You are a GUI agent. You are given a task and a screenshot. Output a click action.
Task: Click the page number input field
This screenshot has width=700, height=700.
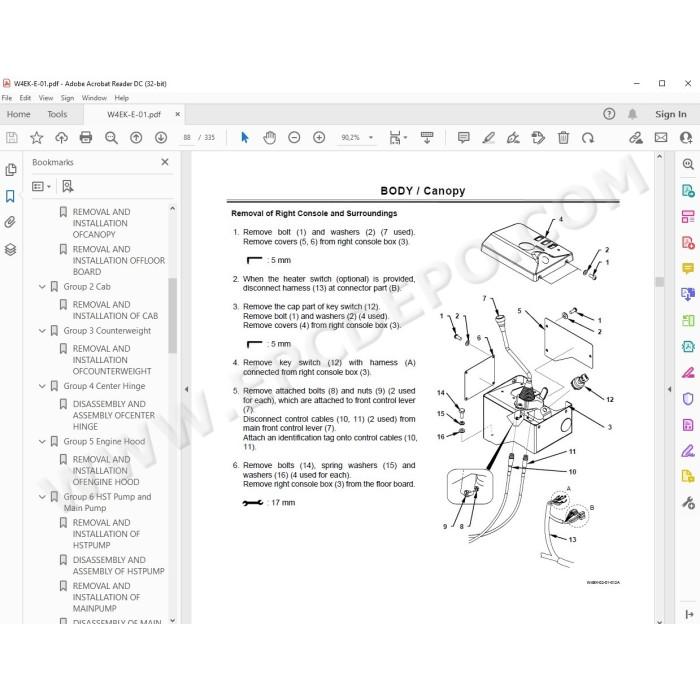pos(187,138)
